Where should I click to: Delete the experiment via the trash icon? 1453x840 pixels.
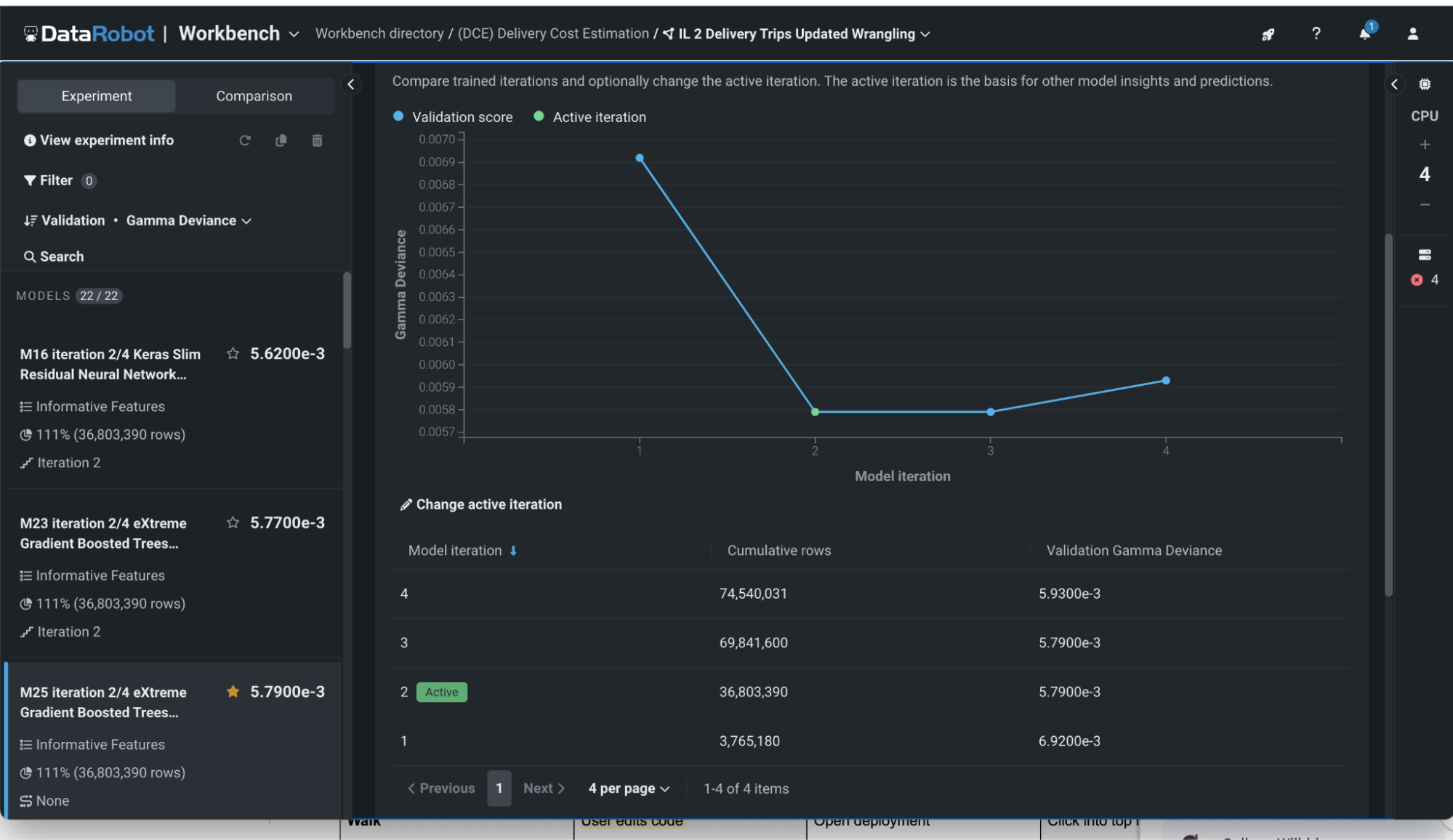(317, 140)
